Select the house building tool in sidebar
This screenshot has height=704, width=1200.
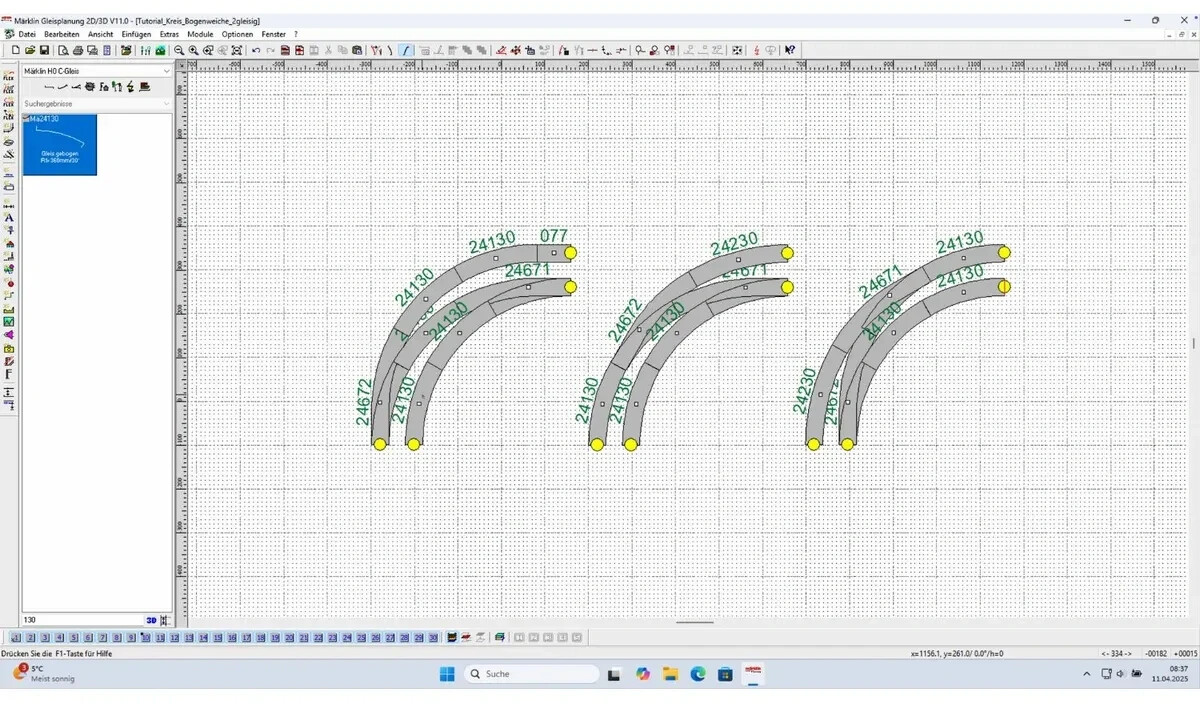[9, 243]
